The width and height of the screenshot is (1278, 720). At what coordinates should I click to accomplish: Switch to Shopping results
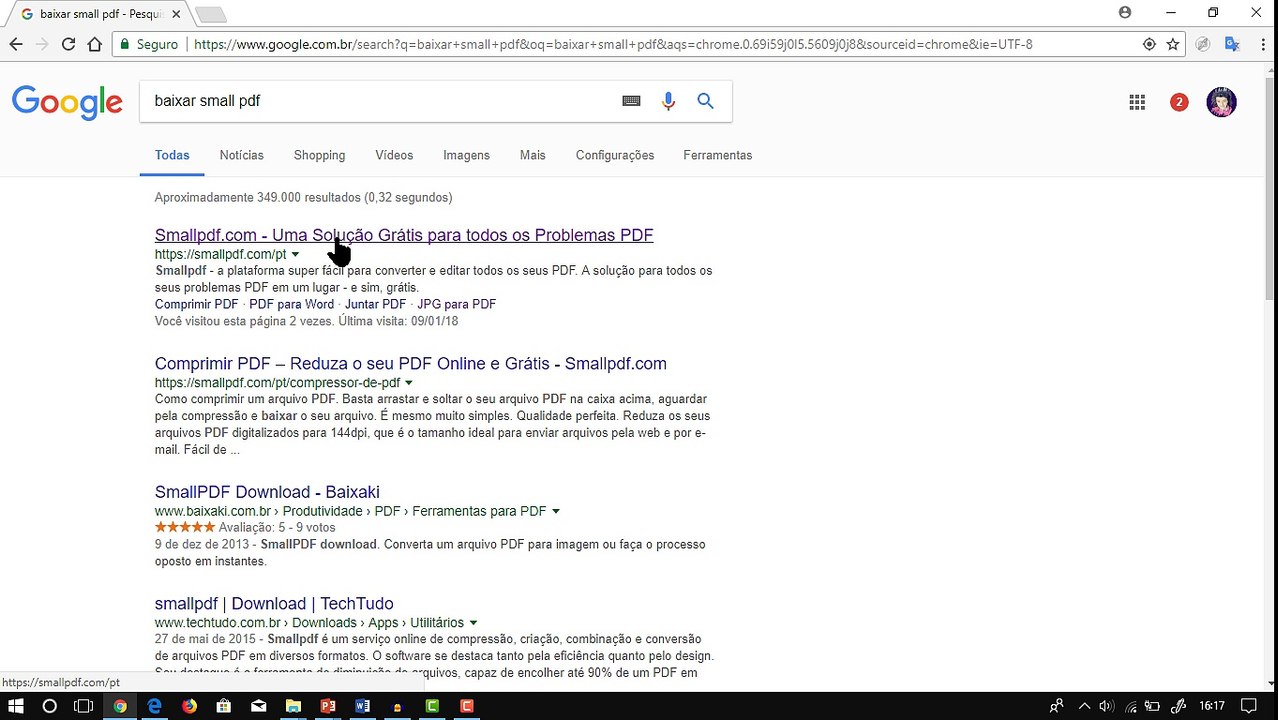(319, 155)
